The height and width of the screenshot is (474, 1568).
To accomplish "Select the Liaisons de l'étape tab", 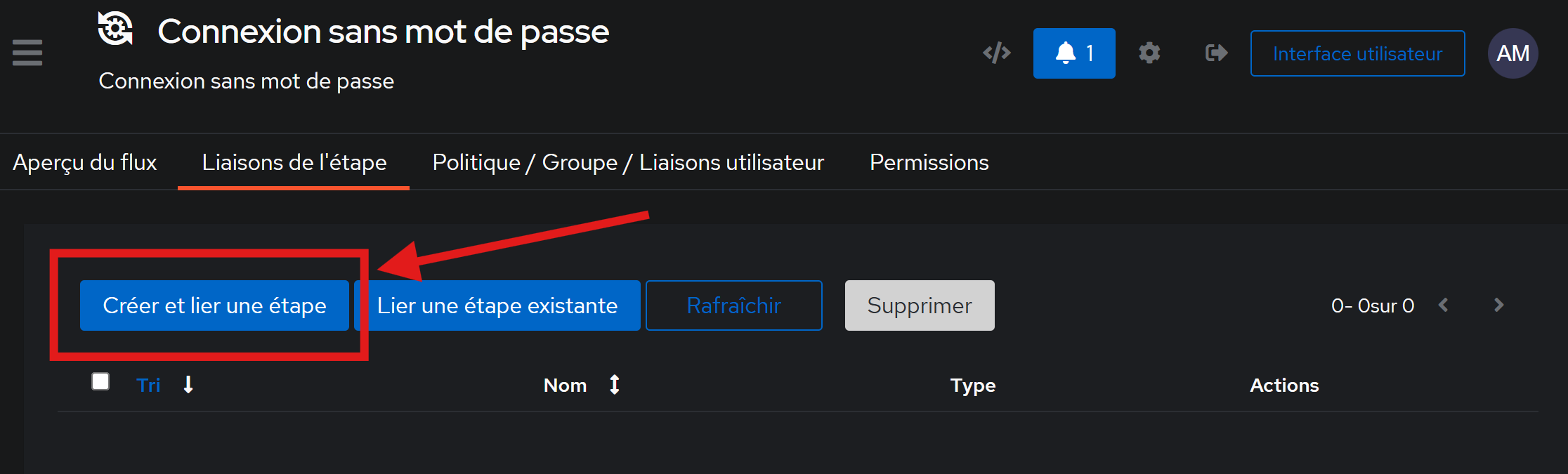I will tap(294, 162).
